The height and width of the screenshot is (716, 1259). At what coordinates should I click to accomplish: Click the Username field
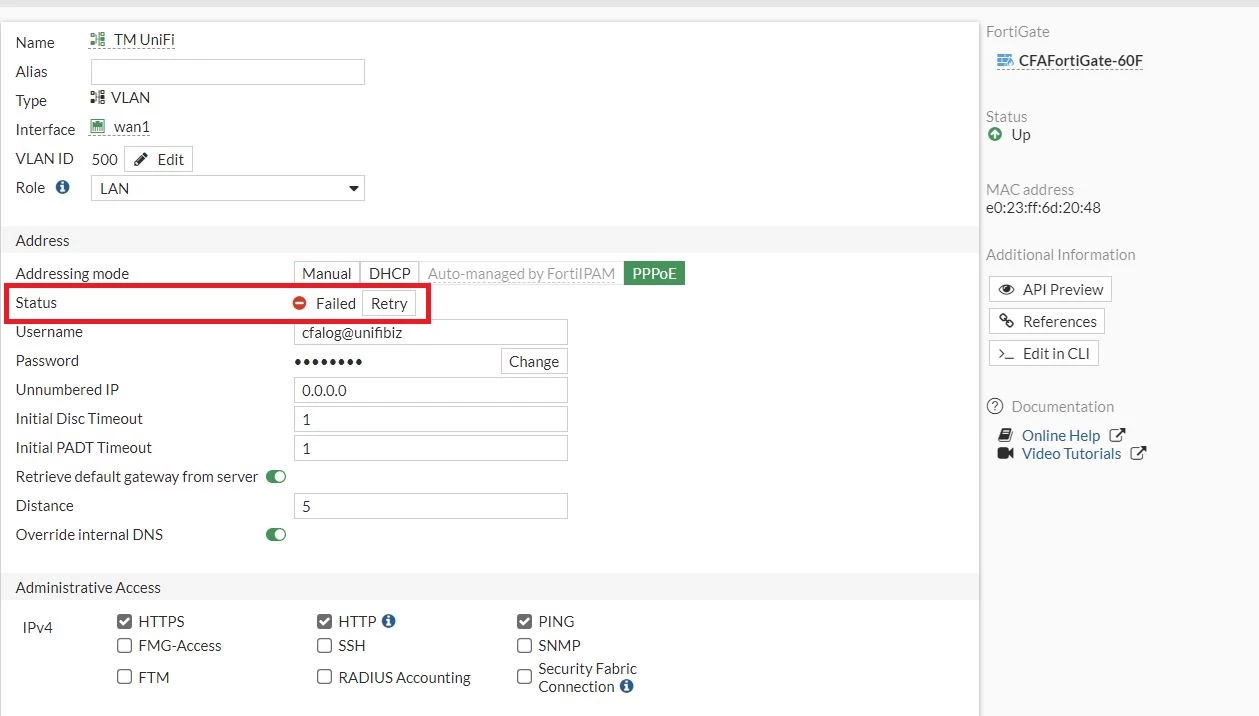tap(431, 333)
